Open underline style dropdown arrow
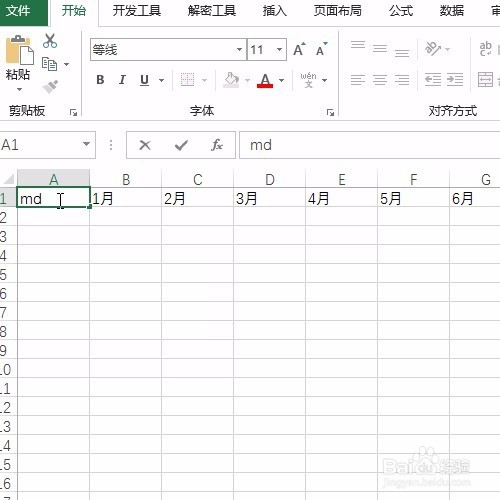500x500 pixels. [x=161, y=80]
